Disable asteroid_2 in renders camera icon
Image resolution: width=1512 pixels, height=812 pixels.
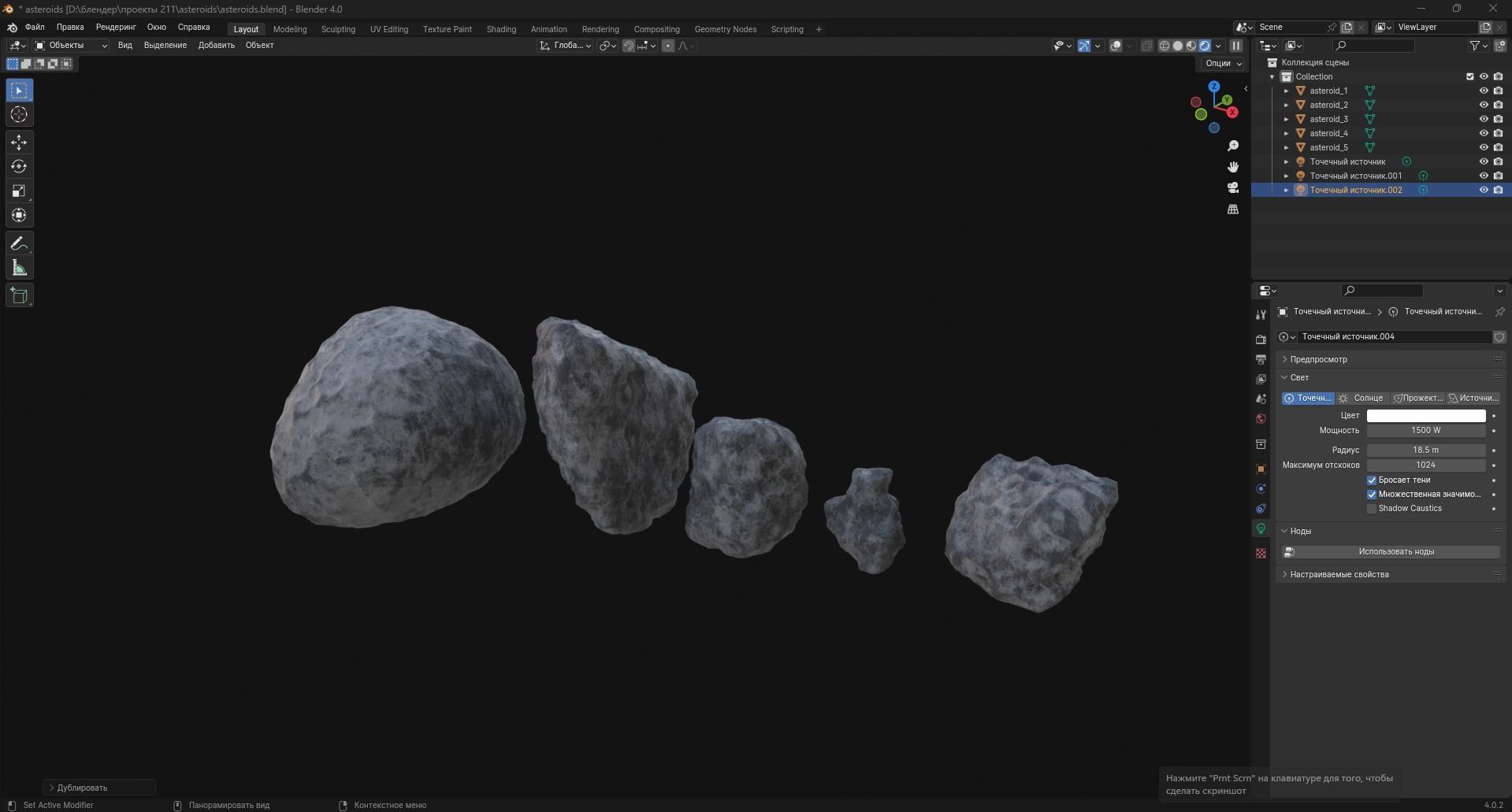coord(1498,105)
